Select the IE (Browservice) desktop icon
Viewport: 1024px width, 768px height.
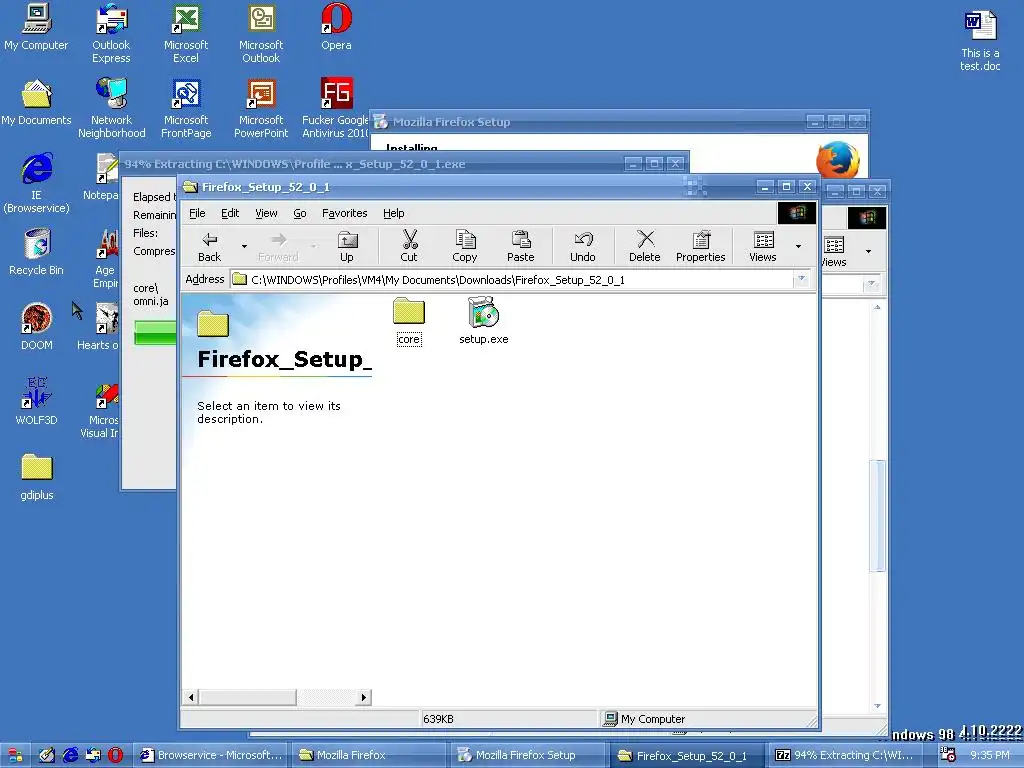coord(36,184)
